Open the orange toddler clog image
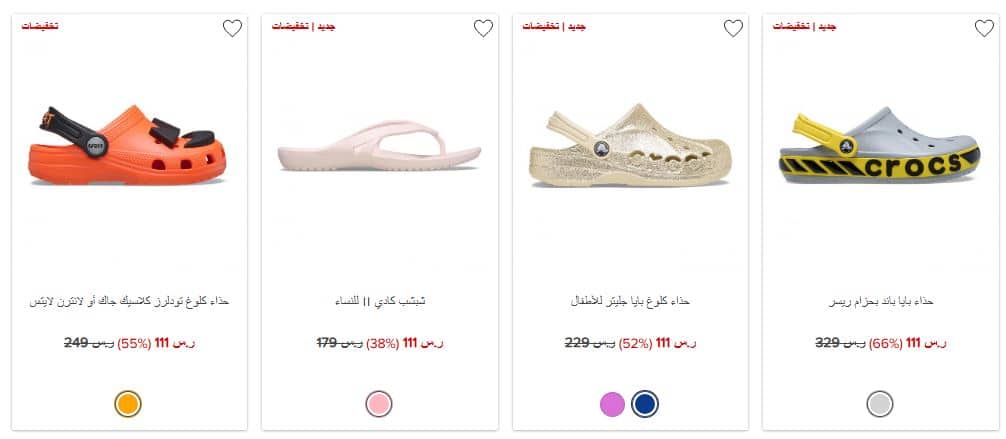Viewport: 1006px width, 439px height. [127, 143]
